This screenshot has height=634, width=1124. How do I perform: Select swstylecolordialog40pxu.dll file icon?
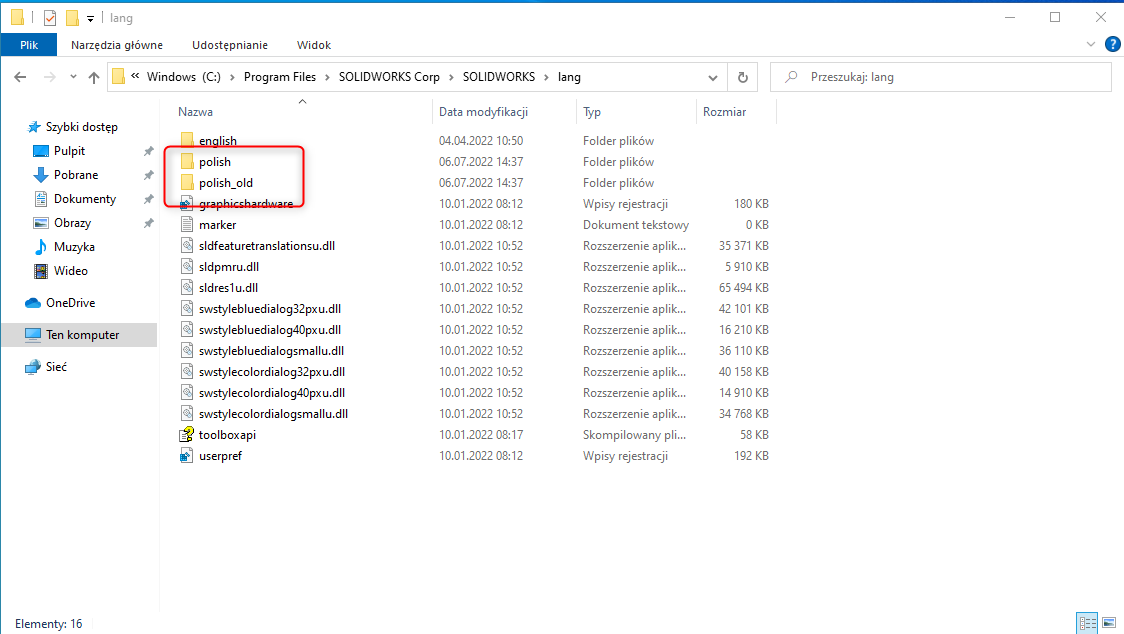[x=186, y=392]
